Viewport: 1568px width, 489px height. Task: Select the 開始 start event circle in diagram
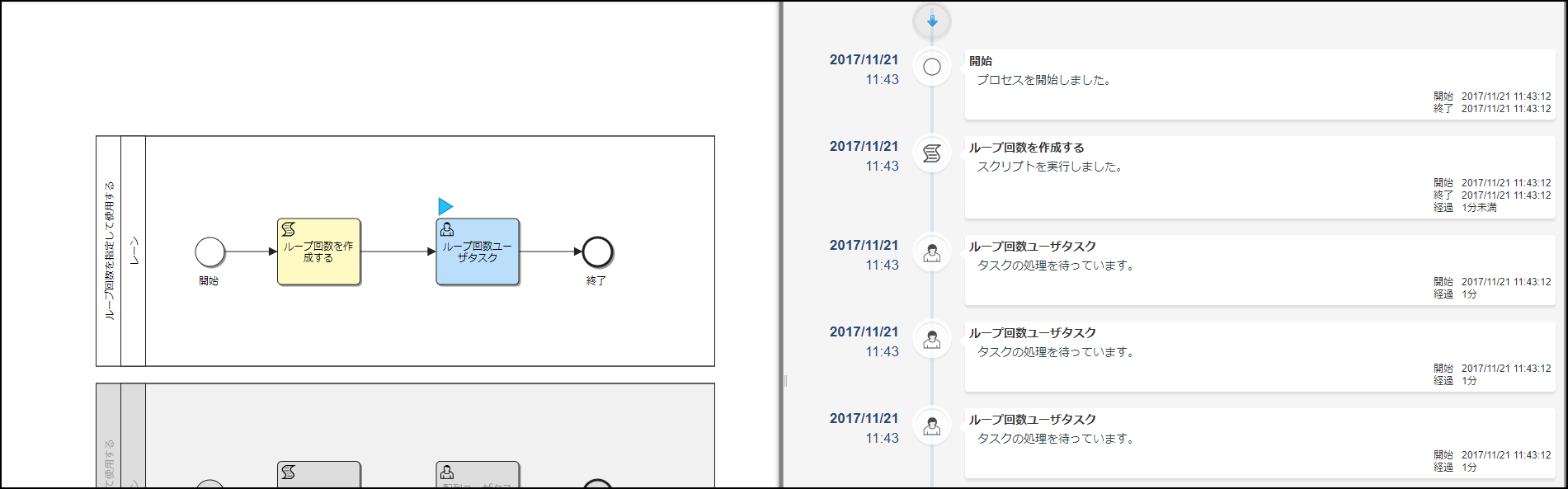[x=210, y=252]
